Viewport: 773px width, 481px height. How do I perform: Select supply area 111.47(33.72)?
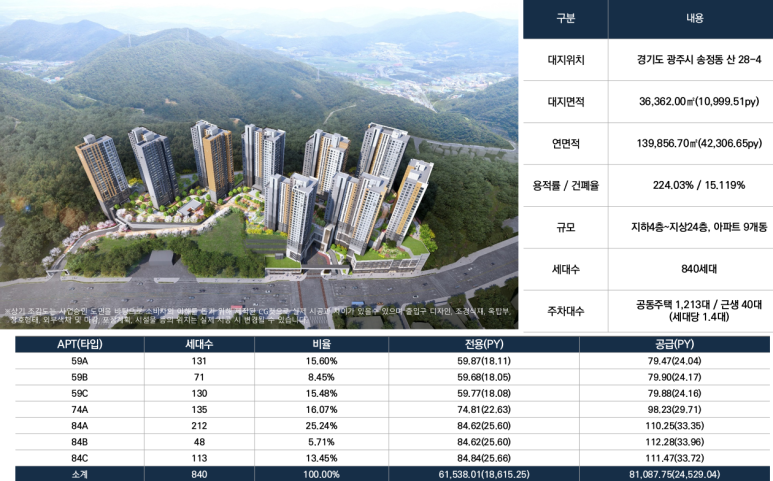pyautogui.click(x=674, y=458)
